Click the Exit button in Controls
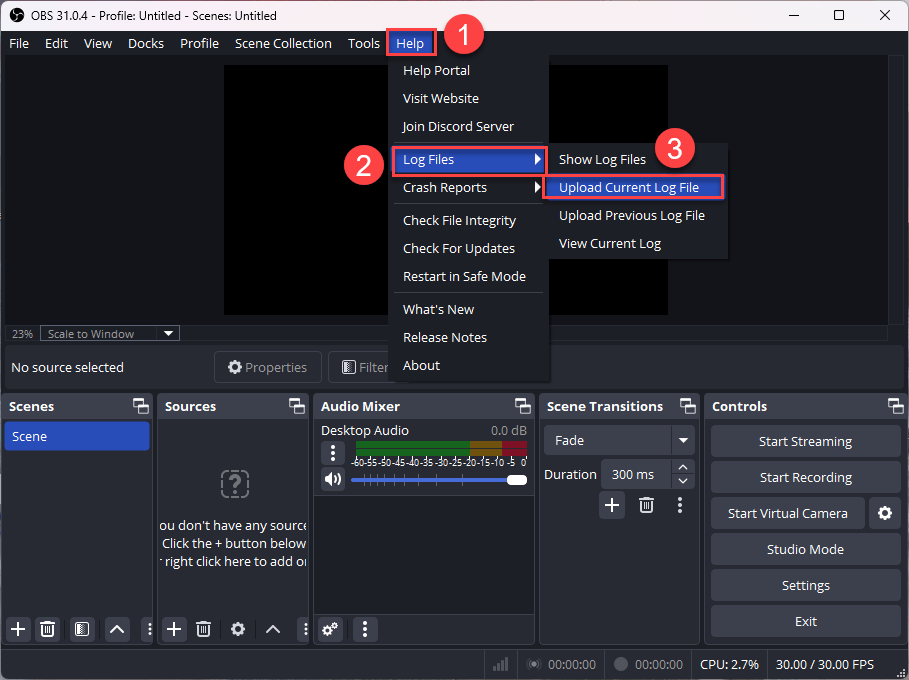Viewport: 909px width, 680px height. click(x=805, y=621)
